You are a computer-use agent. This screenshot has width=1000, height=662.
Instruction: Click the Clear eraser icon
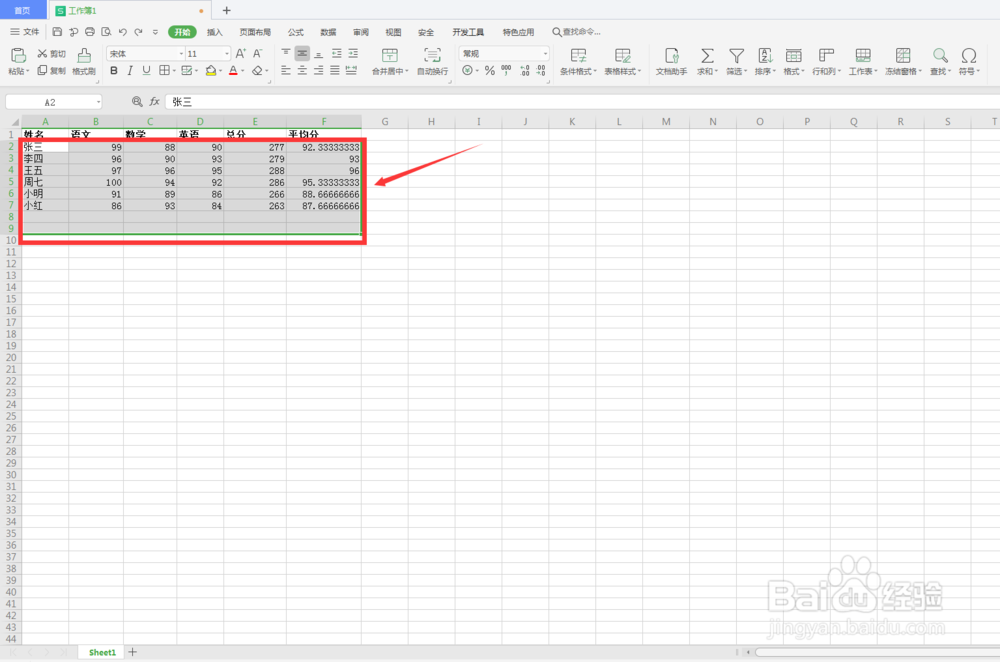point(257,70)
